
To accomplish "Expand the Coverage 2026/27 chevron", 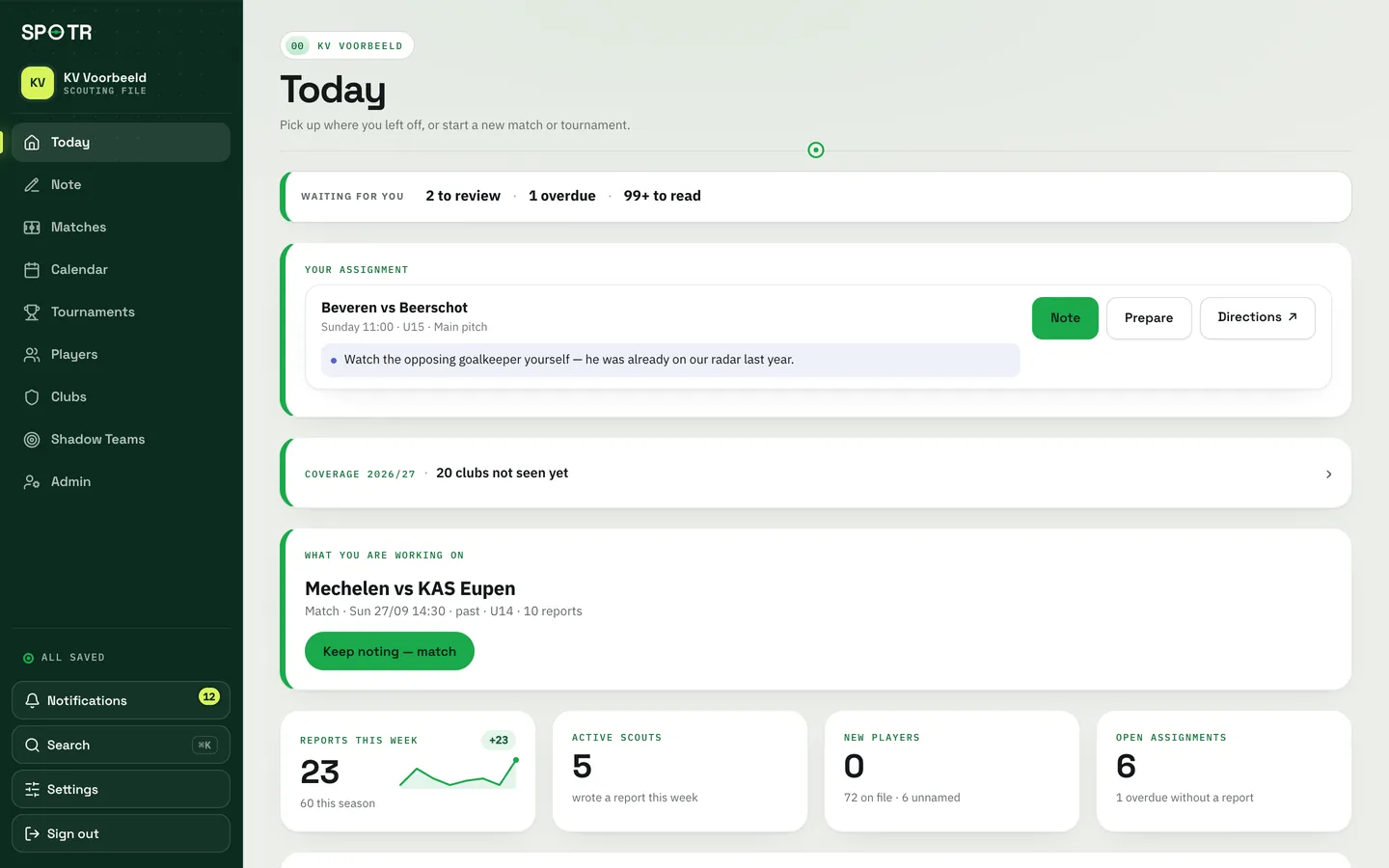I will [x=1328, y=474].
